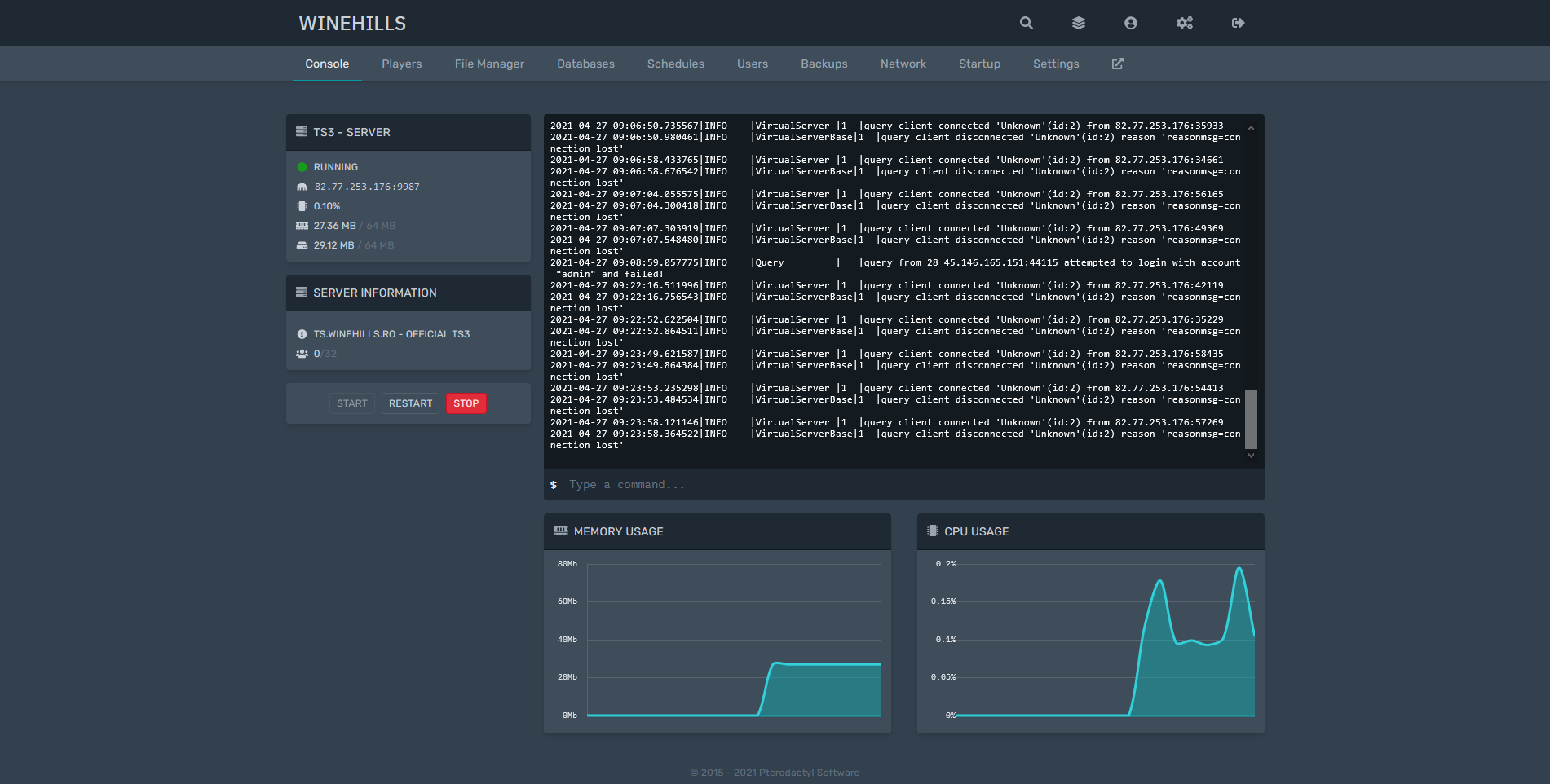Click the Start server button

click(x=351, y=403)
